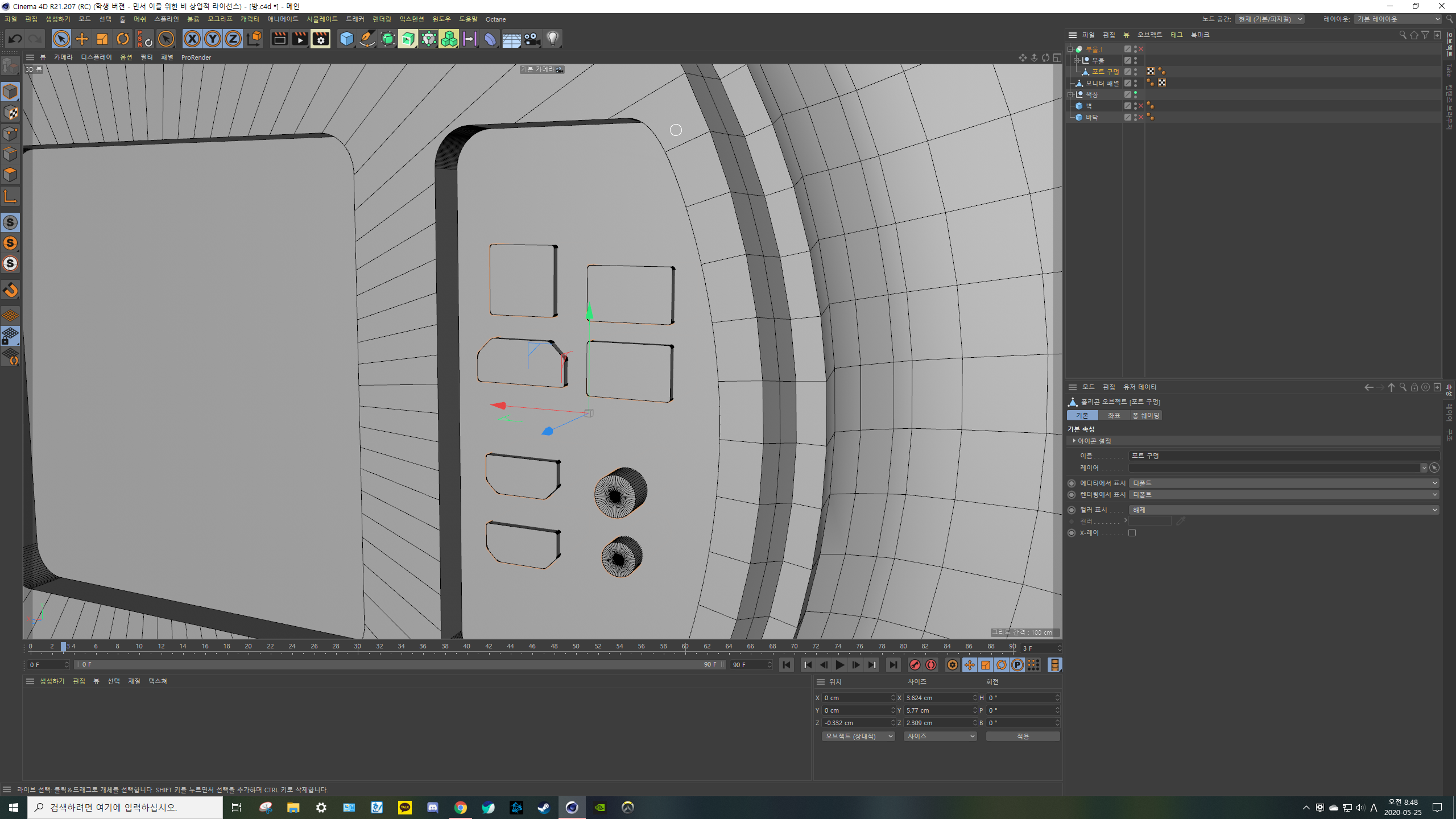Viewport: 1456px width, 819px height.
Task: Toggle the Y axis lock
Action: click(213, 39)
